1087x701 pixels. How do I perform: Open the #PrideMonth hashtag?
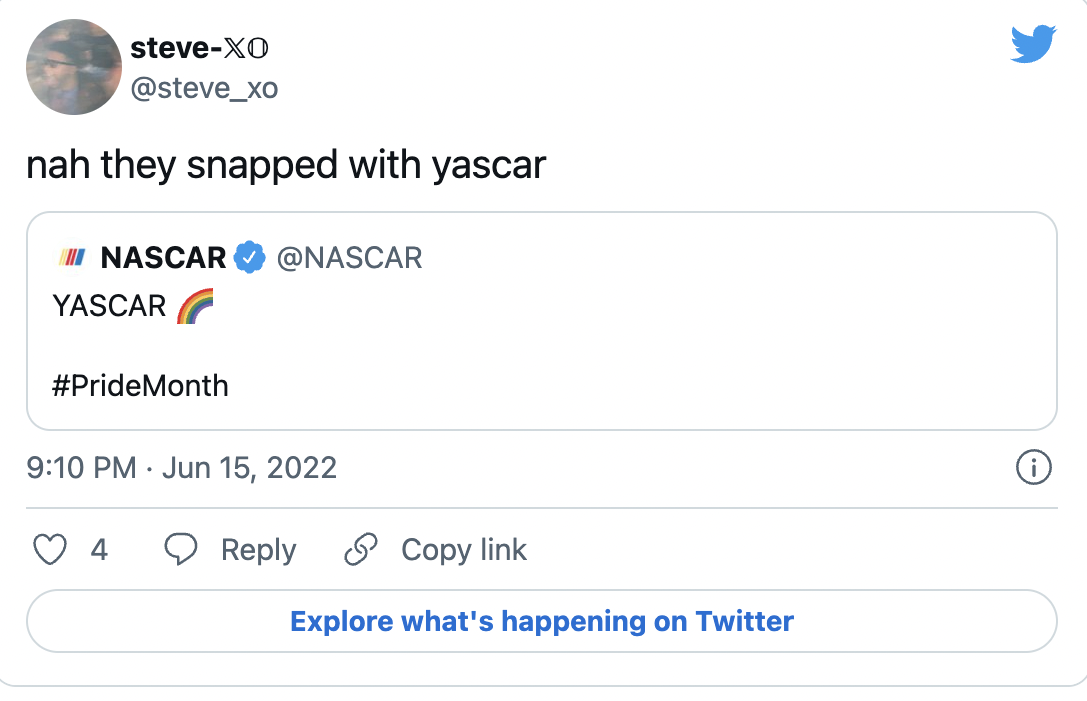pyautogui.click(x=141, y=385)
